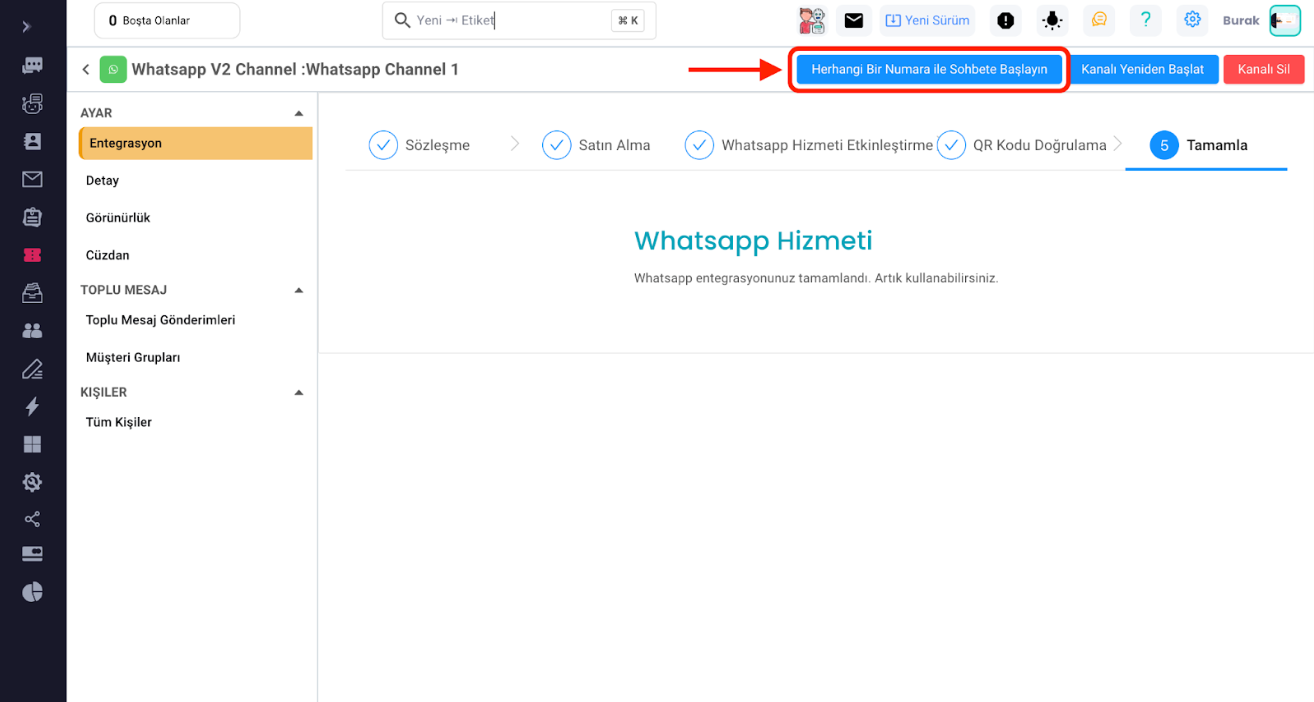Click the Whatsapp entegrasyonunuz tamamlandı message
Screen dimensions: 1314x702
pos(816,278)
